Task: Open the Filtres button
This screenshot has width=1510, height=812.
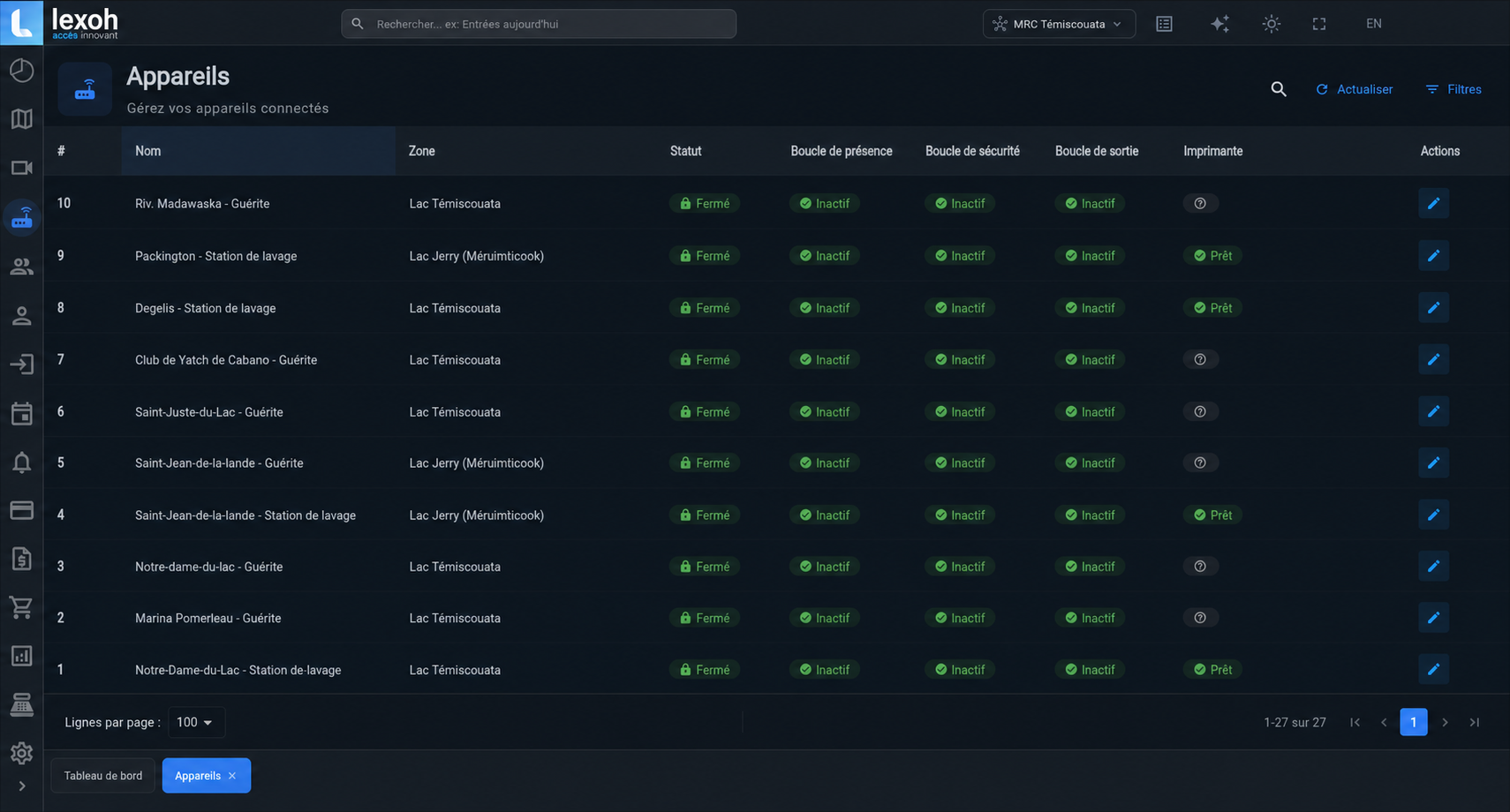Action: (x=1453, y=89)
